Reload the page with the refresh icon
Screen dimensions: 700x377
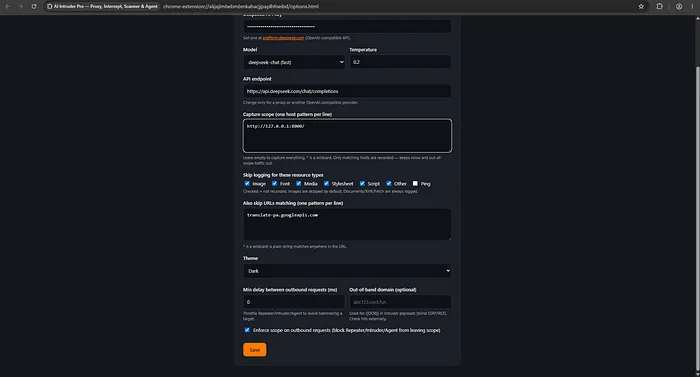pos(33,6)
